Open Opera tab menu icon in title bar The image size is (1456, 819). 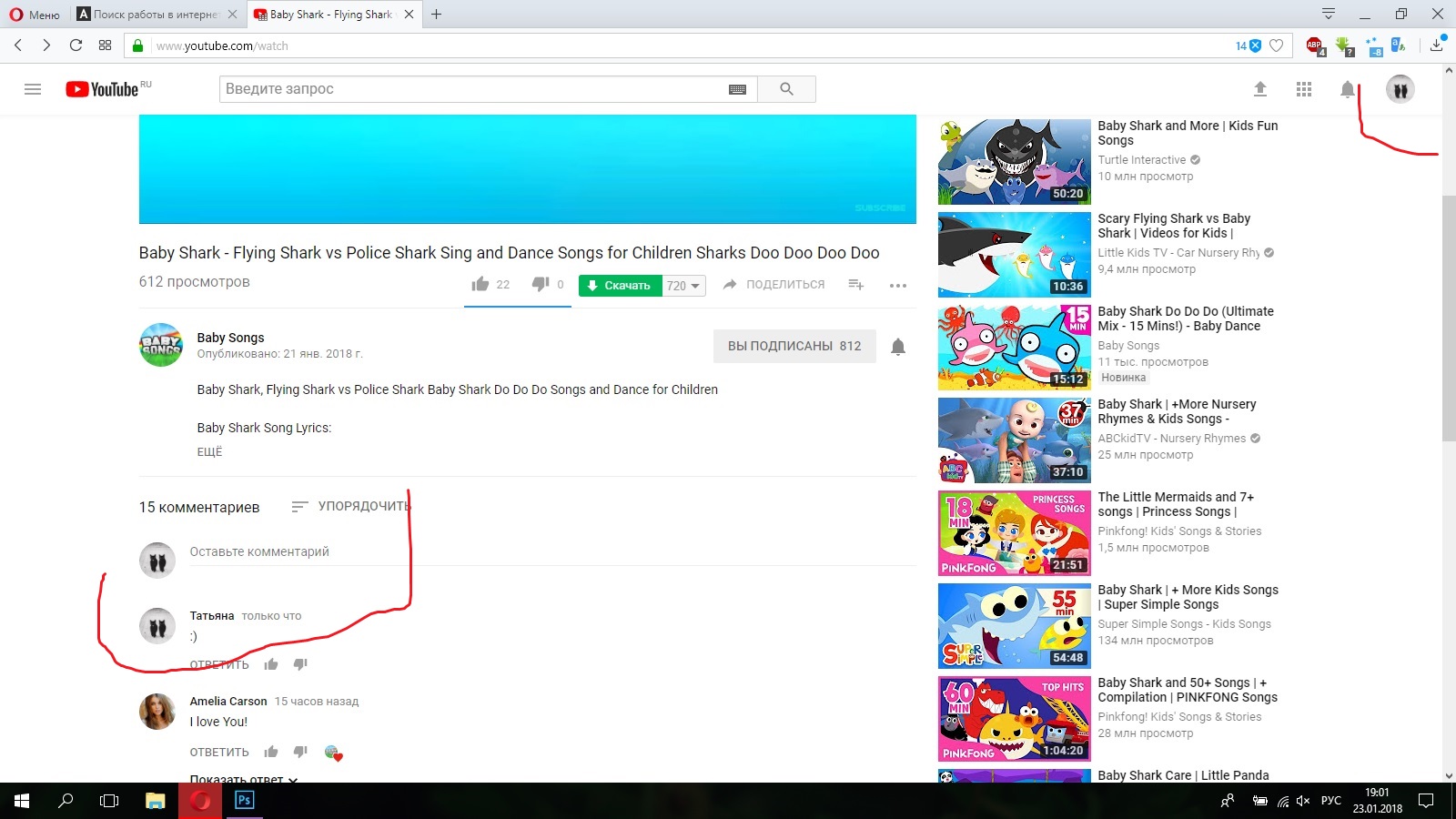tap(1329, 14)
